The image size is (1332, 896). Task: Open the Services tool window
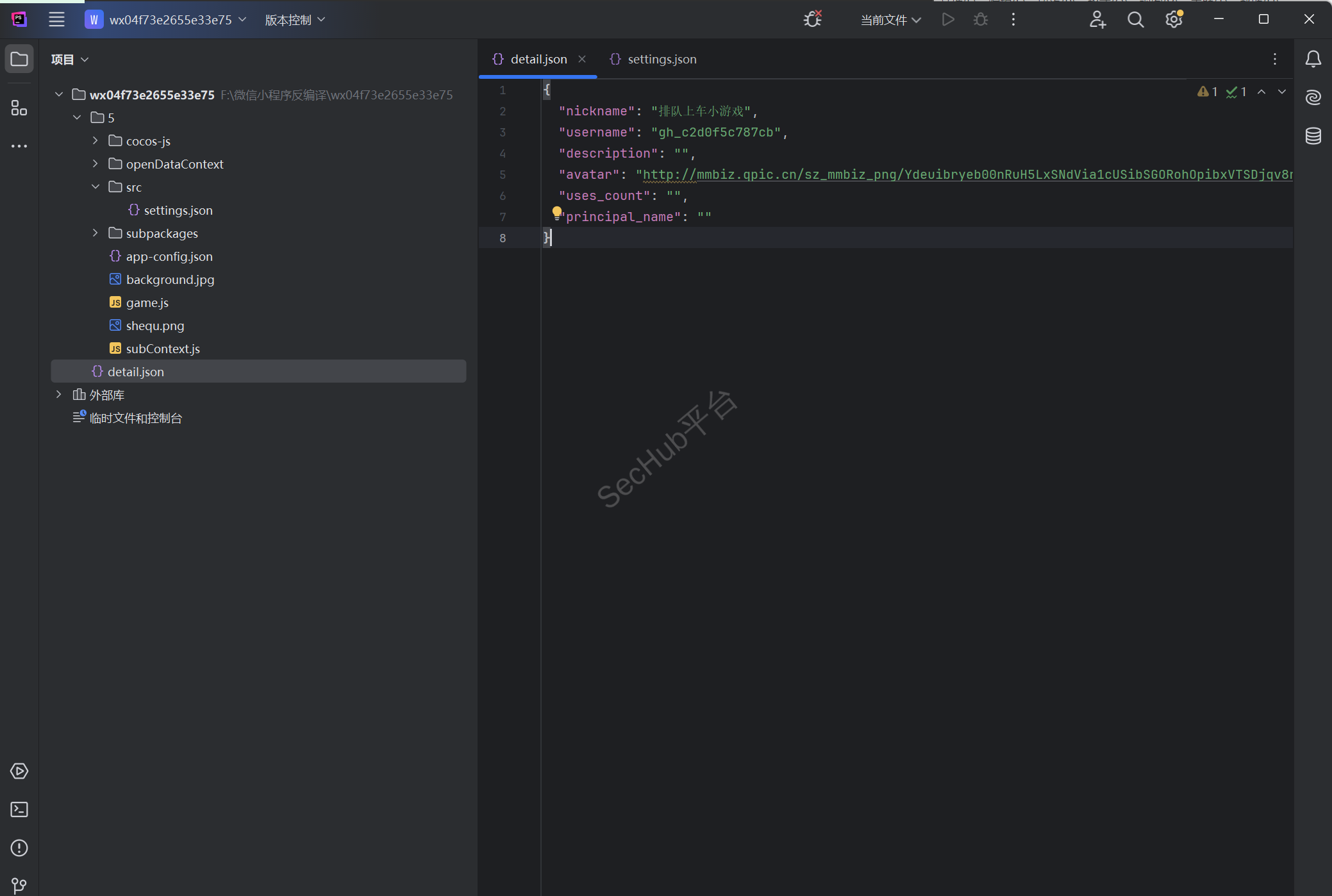click(x=19, y=771)
